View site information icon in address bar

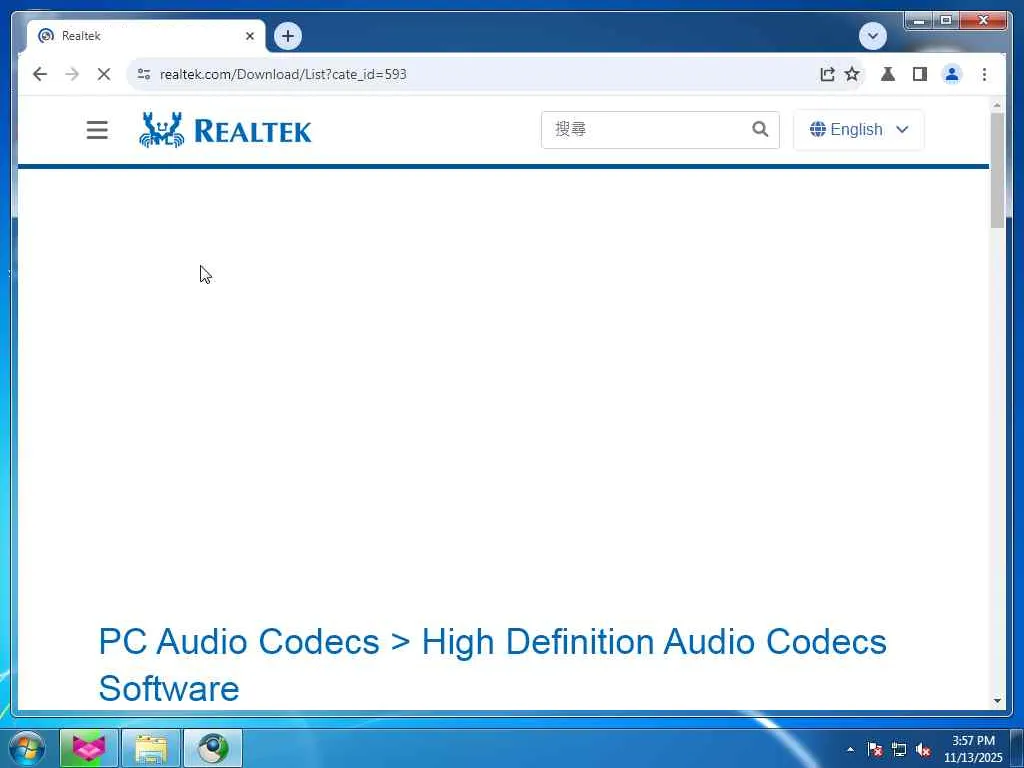click(x=144, y=74)
